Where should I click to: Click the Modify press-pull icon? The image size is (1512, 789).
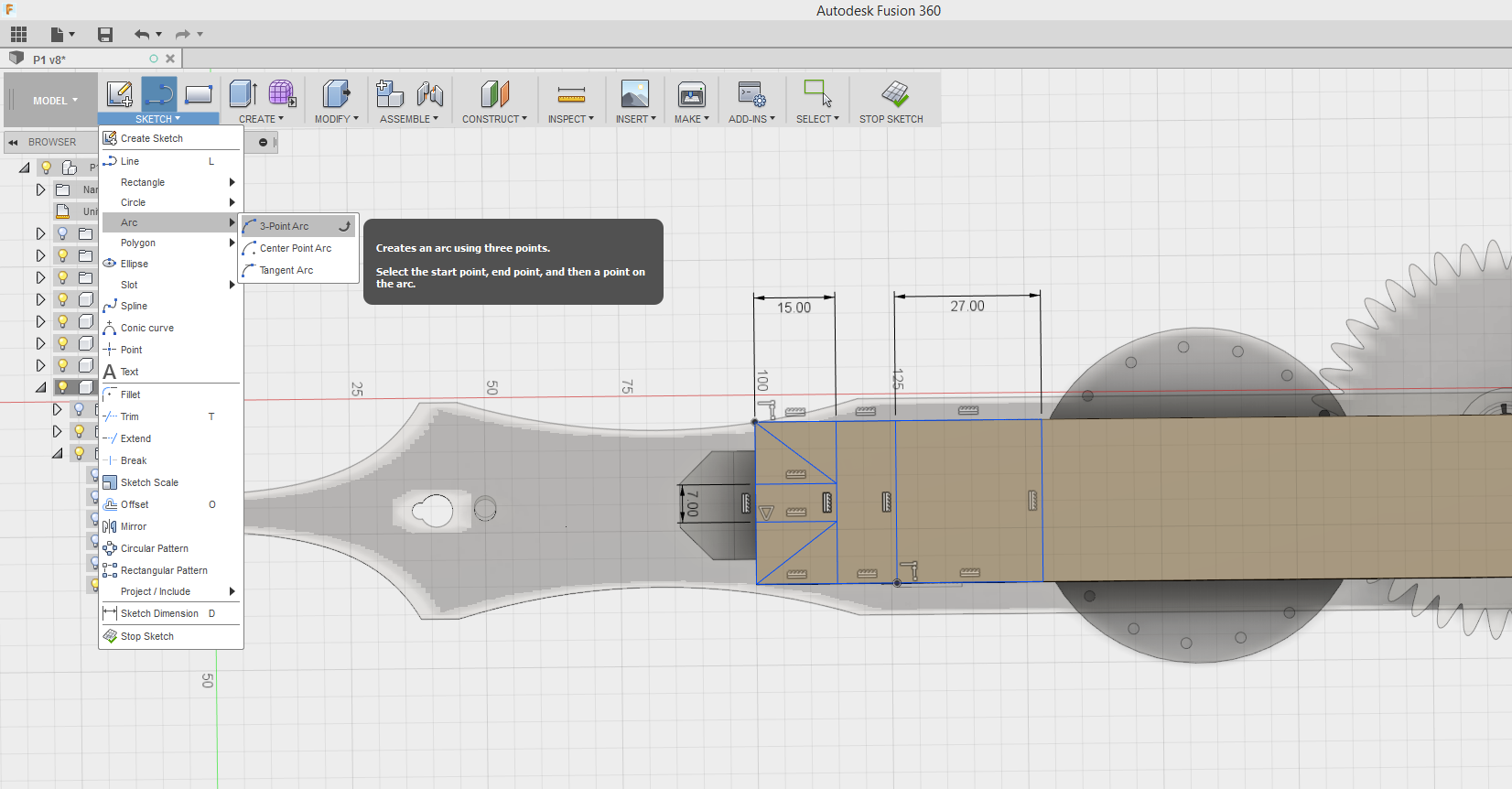click(337, 93)
